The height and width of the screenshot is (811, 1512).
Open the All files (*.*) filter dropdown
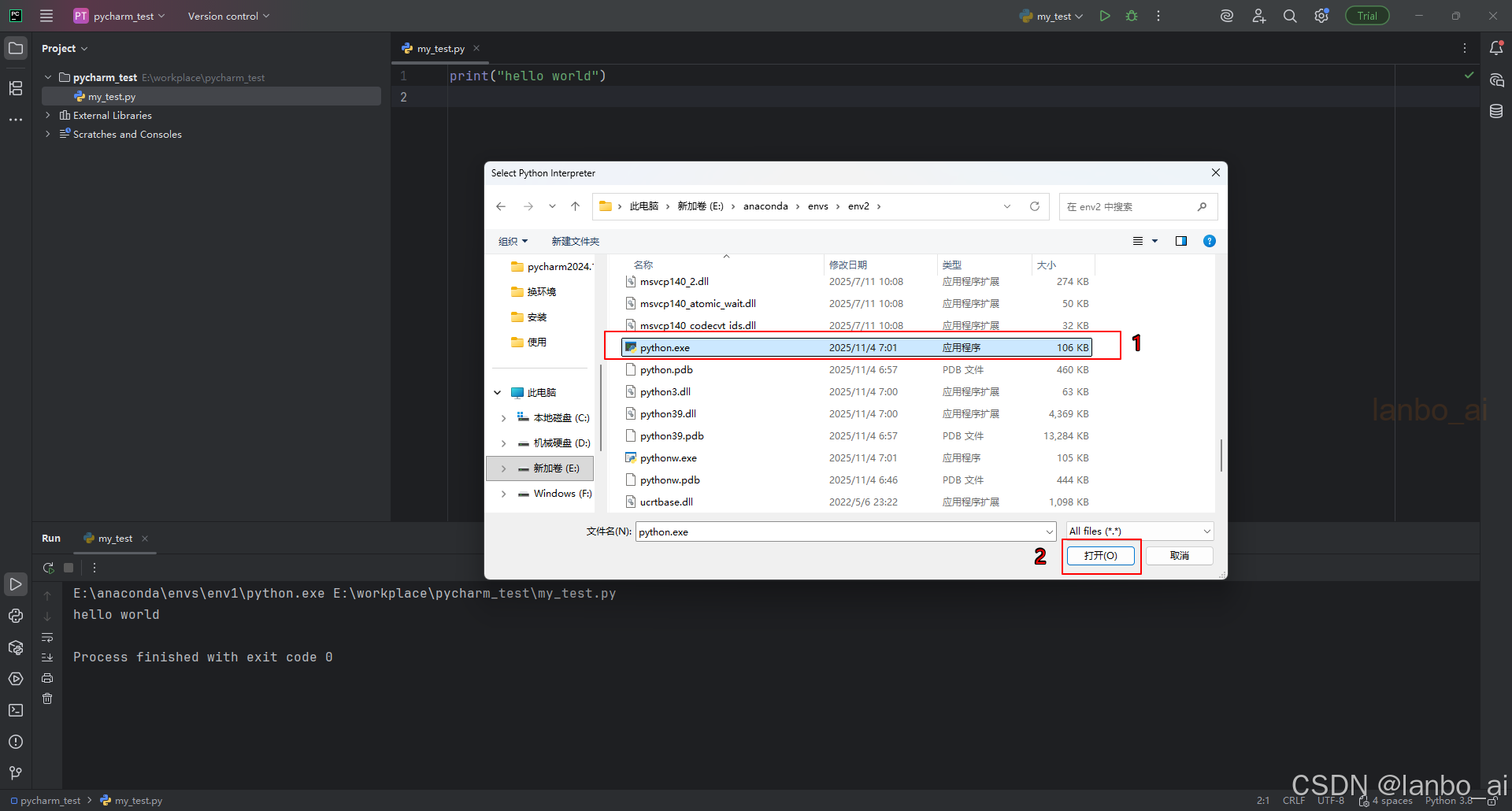pyautogui.click(x=1138, y=531)
